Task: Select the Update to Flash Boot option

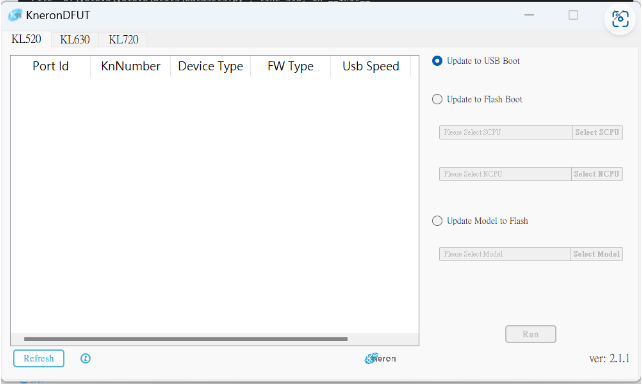Action: point(437,99)
